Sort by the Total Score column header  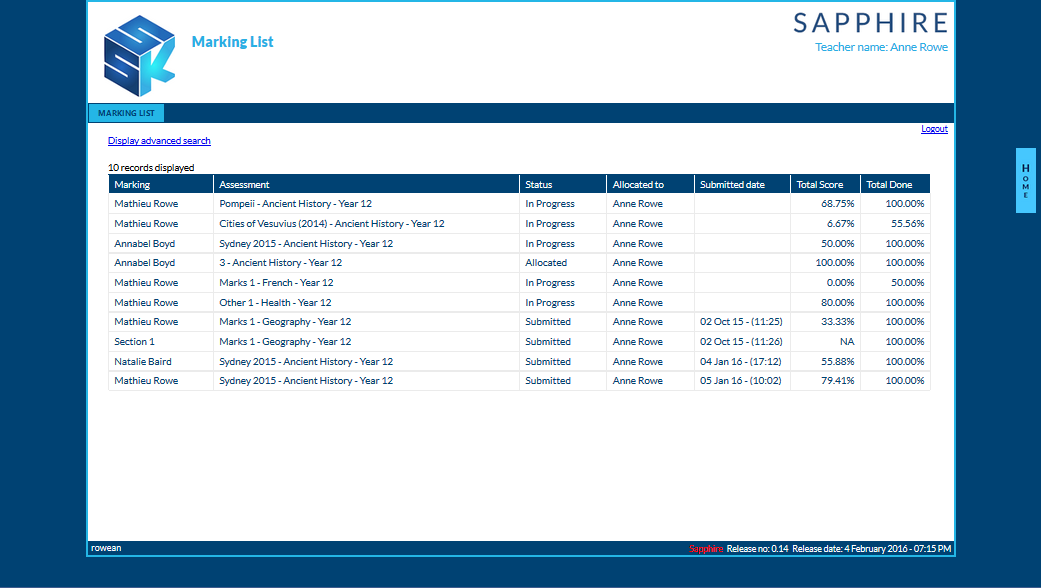(825, 184)
